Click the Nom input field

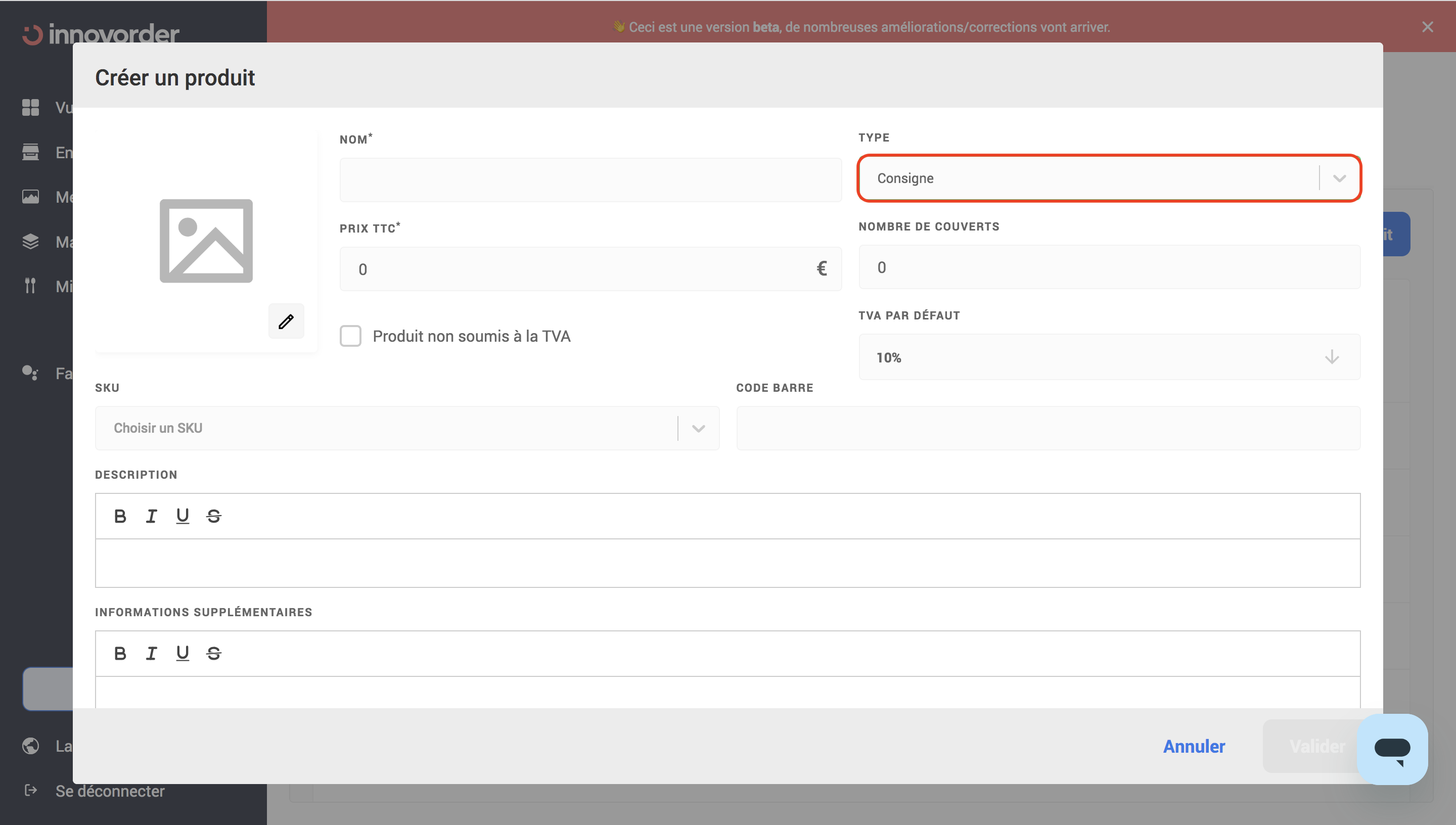pyautogui.click(x=590, y=180)
